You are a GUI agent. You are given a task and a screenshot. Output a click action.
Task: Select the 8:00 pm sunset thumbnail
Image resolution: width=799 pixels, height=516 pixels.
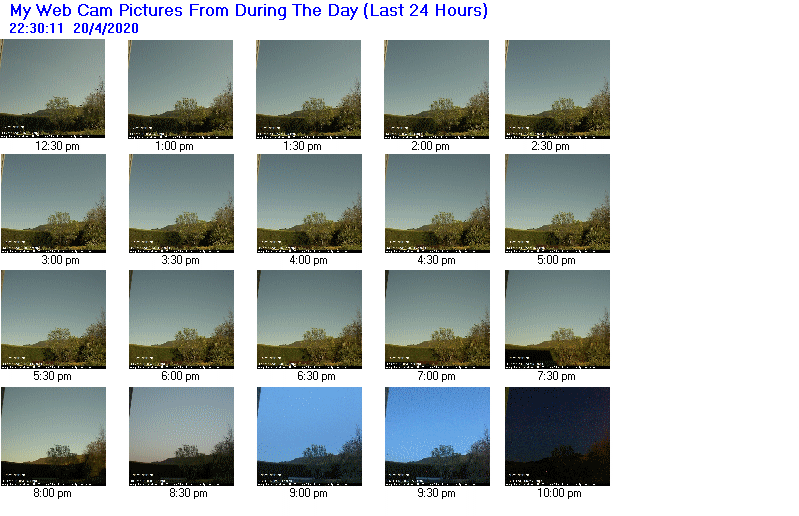click(x=52, y=436)
